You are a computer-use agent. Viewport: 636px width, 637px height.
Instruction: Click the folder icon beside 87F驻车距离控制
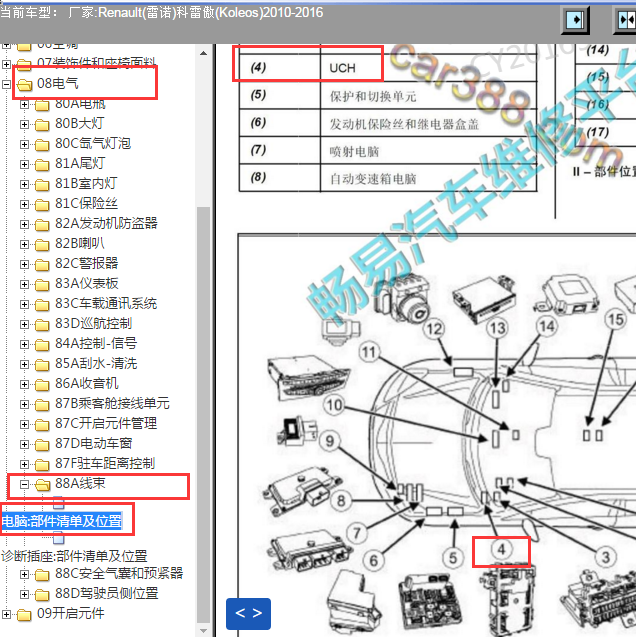click(42, 464)
